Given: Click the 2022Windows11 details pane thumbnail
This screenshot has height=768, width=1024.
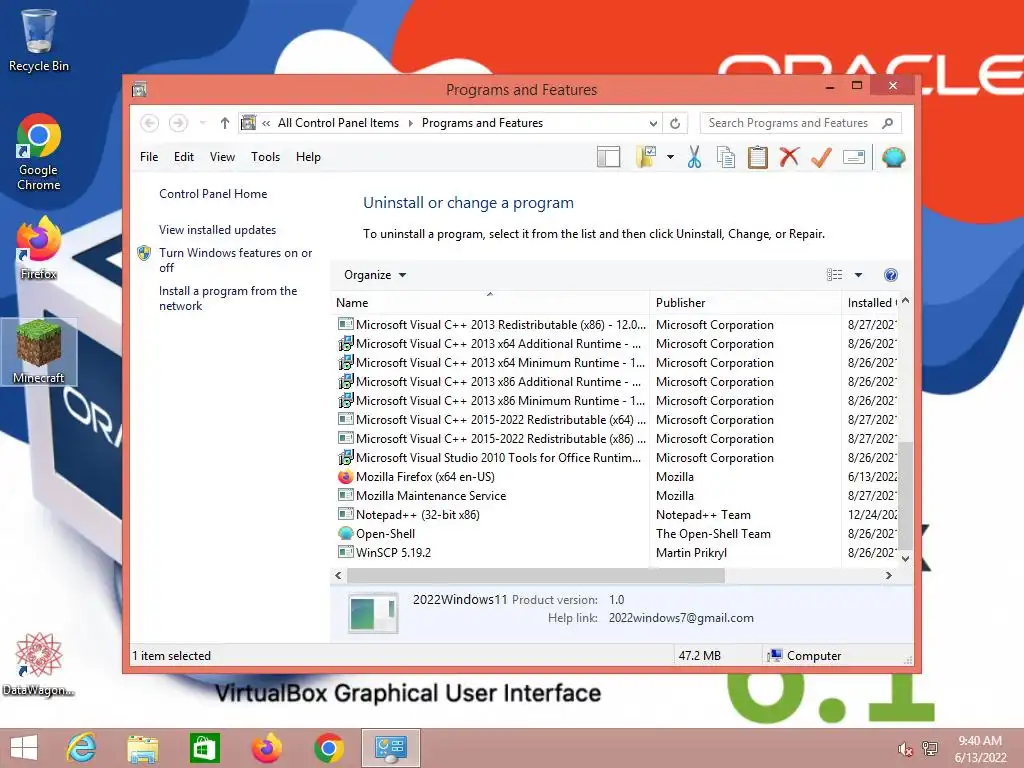Looking at the screenshot, I should (x=373, y=614).
